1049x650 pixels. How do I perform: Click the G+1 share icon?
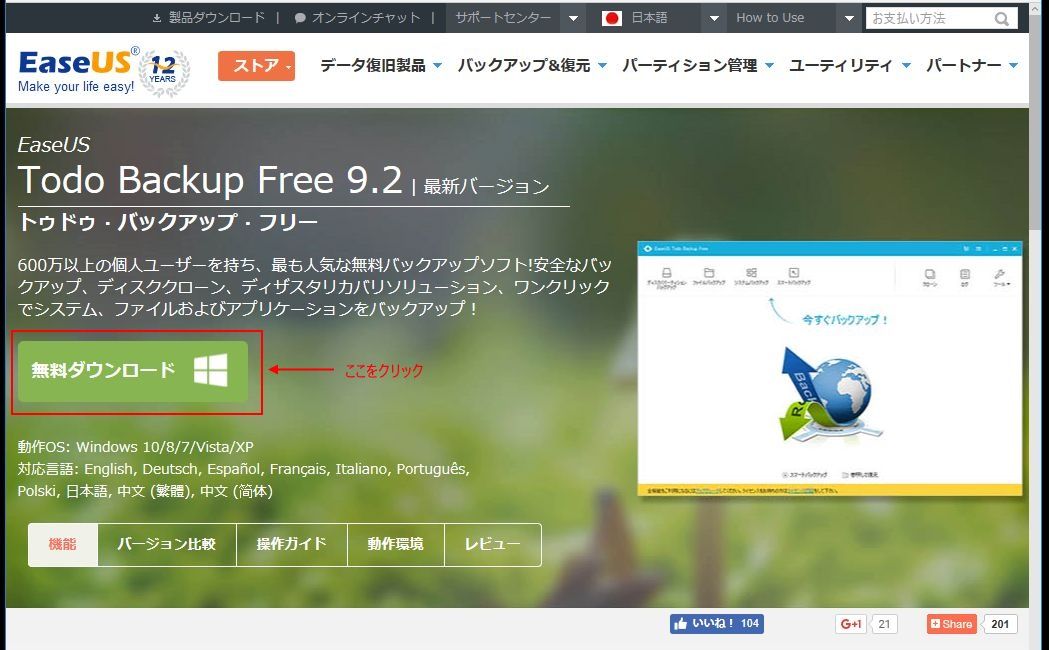[x=851, y=624]
